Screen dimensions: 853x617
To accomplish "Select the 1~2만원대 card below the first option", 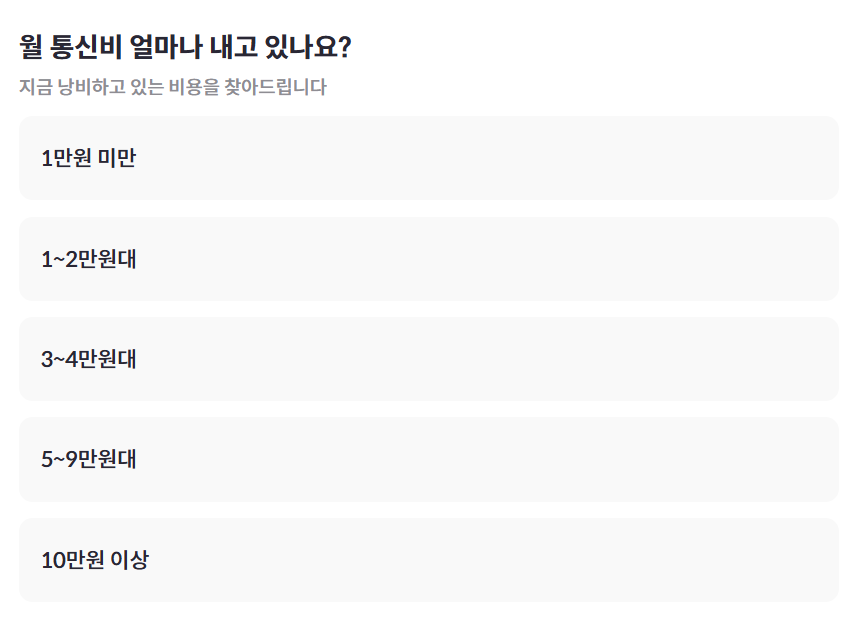I will tap(426, 260).
